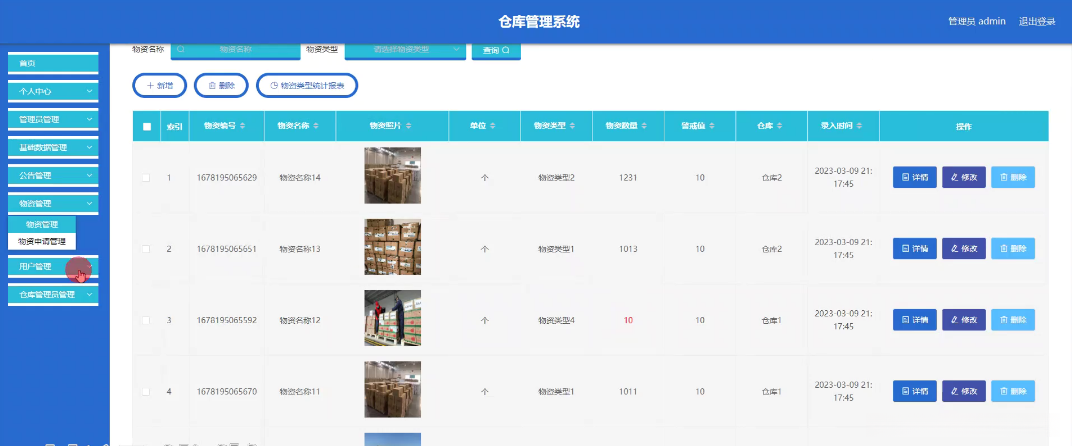The height and width of the screenshot is (446, 1072).
Task: Click 修改 for 物资名称14
Action: click(x=964, y=177)
